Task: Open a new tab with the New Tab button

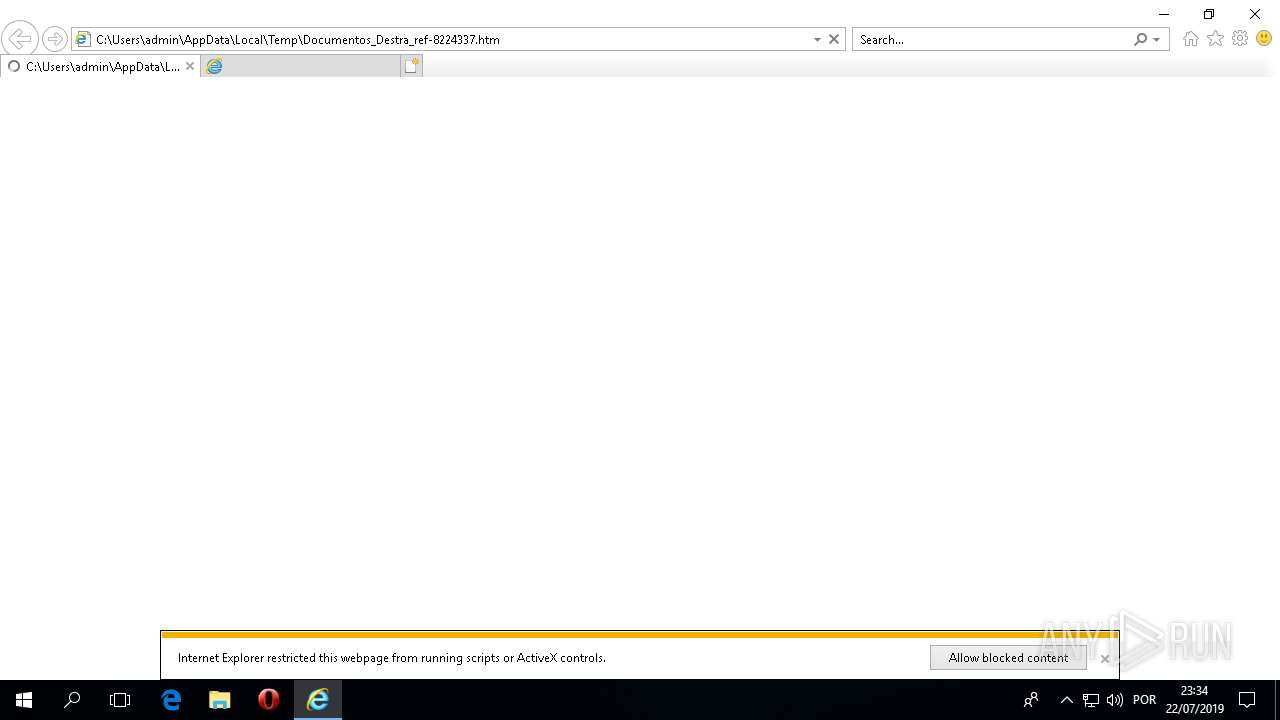Action: [x=412, y=66]
